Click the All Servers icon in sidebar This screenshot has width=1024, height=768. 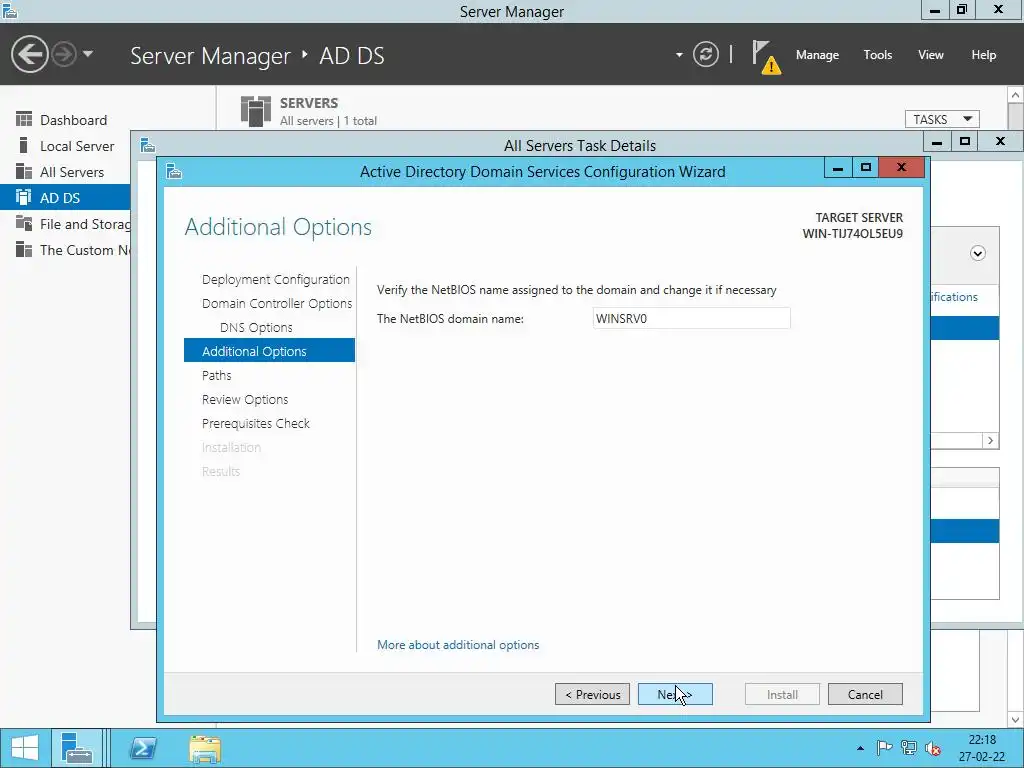[24, 171]
